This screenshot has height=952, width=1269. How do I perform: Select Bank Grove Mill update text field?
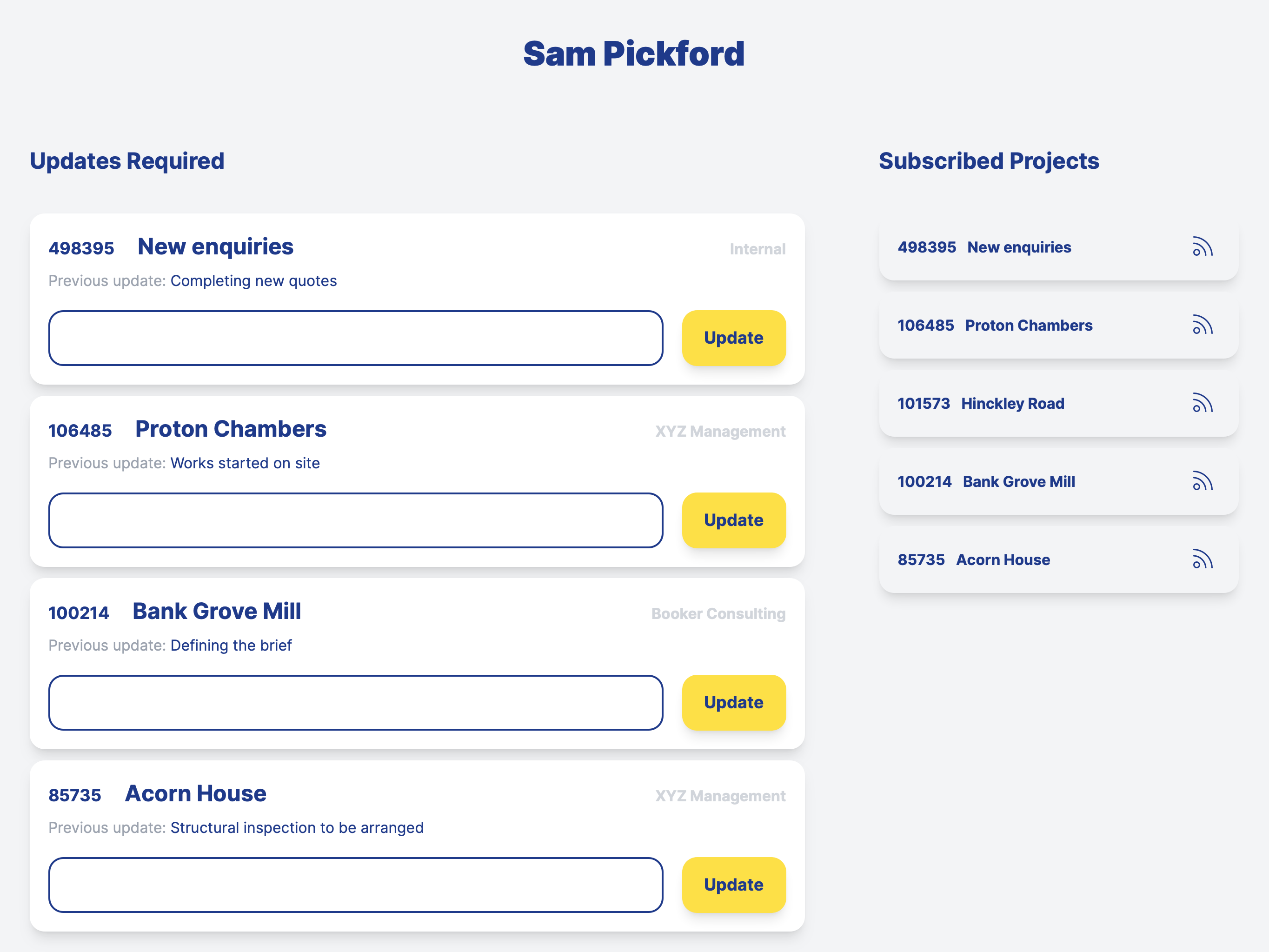(356, 702)
